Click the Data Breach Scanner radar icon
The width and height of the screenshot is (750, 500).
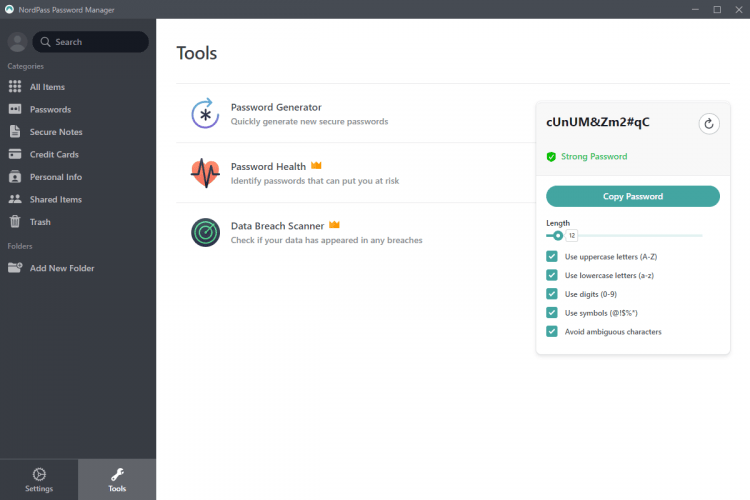pos(205,233)
